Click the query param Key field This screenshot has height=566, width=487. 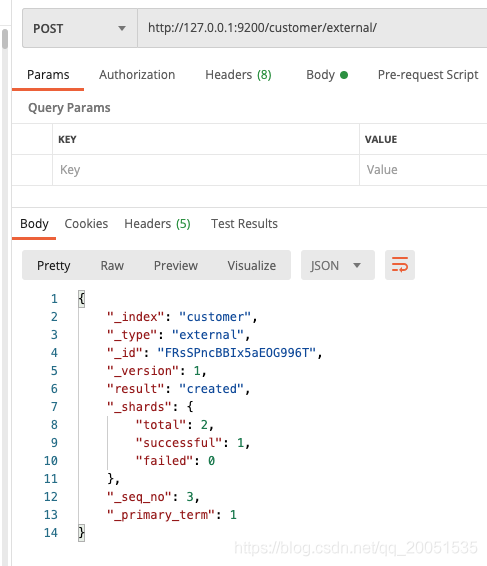tap(206, 170)
